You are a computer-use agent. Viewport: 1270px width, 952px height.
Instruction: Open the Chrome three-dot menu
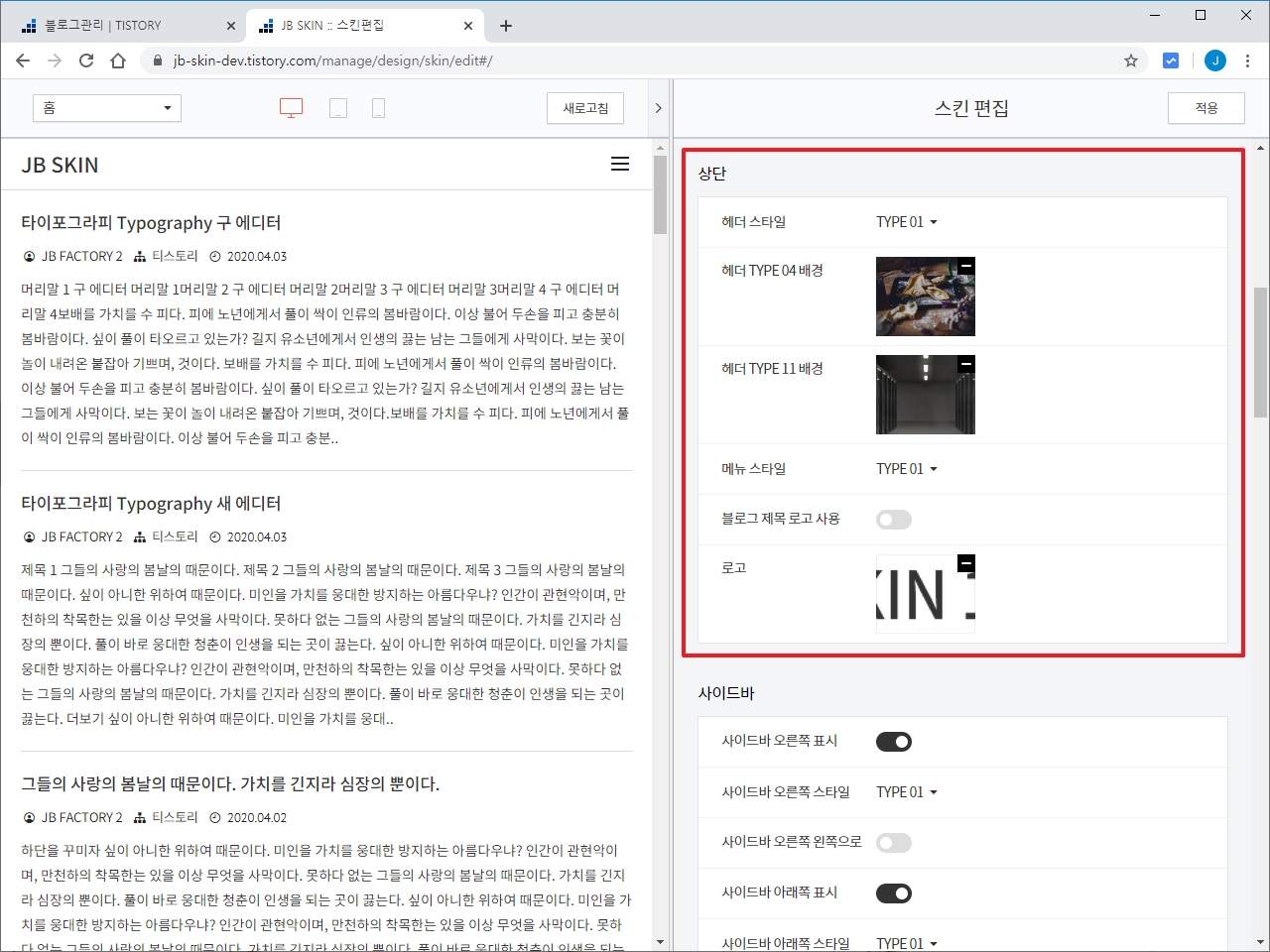point(1248,60)
